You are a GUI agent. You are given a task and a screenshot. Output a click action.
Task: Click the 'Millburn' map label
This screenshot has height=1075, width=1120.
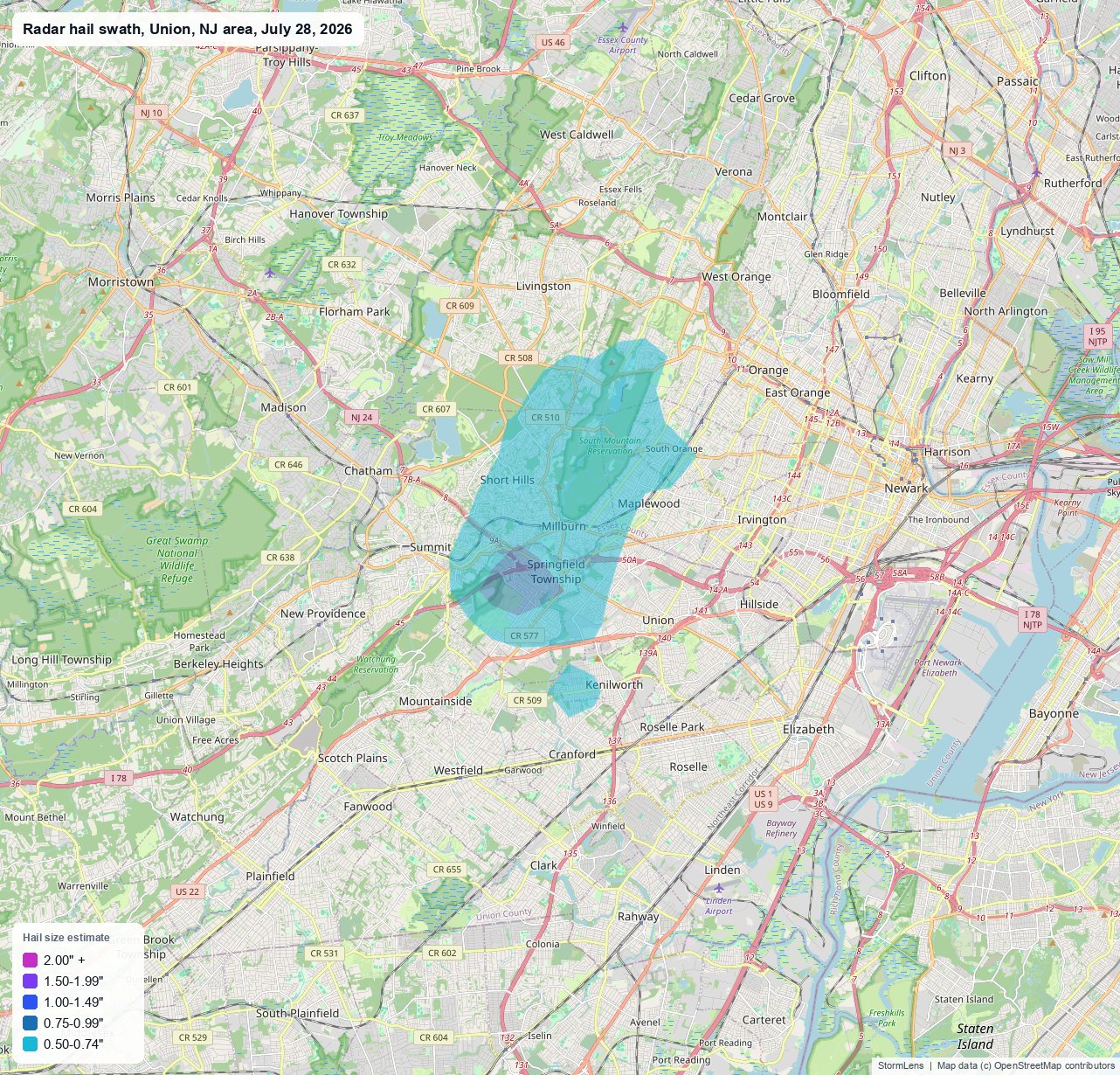(563, 526)
